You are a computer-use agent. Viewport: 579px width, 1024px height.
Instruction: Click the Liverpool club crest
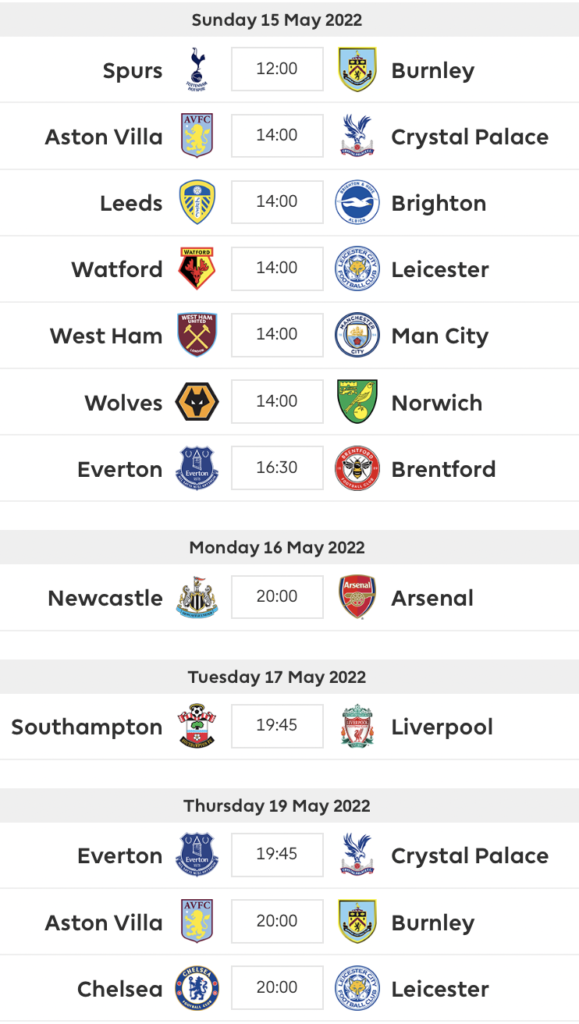pos(358,726)
